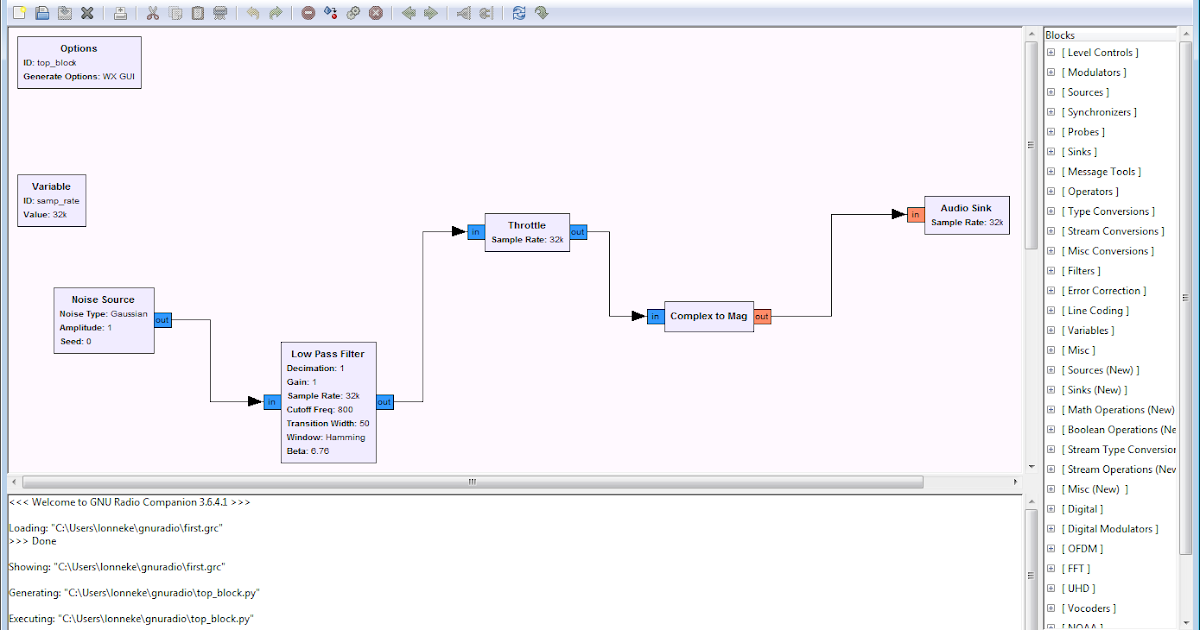Delete the selection with the shredder icon

coord(220,13)
